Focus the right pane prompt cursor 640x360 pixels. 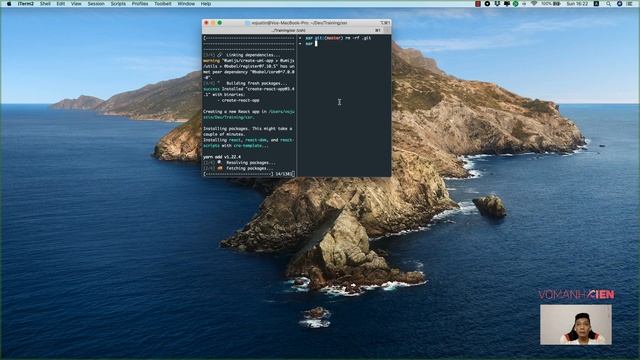pyautogui.click(x=316, y=43)
